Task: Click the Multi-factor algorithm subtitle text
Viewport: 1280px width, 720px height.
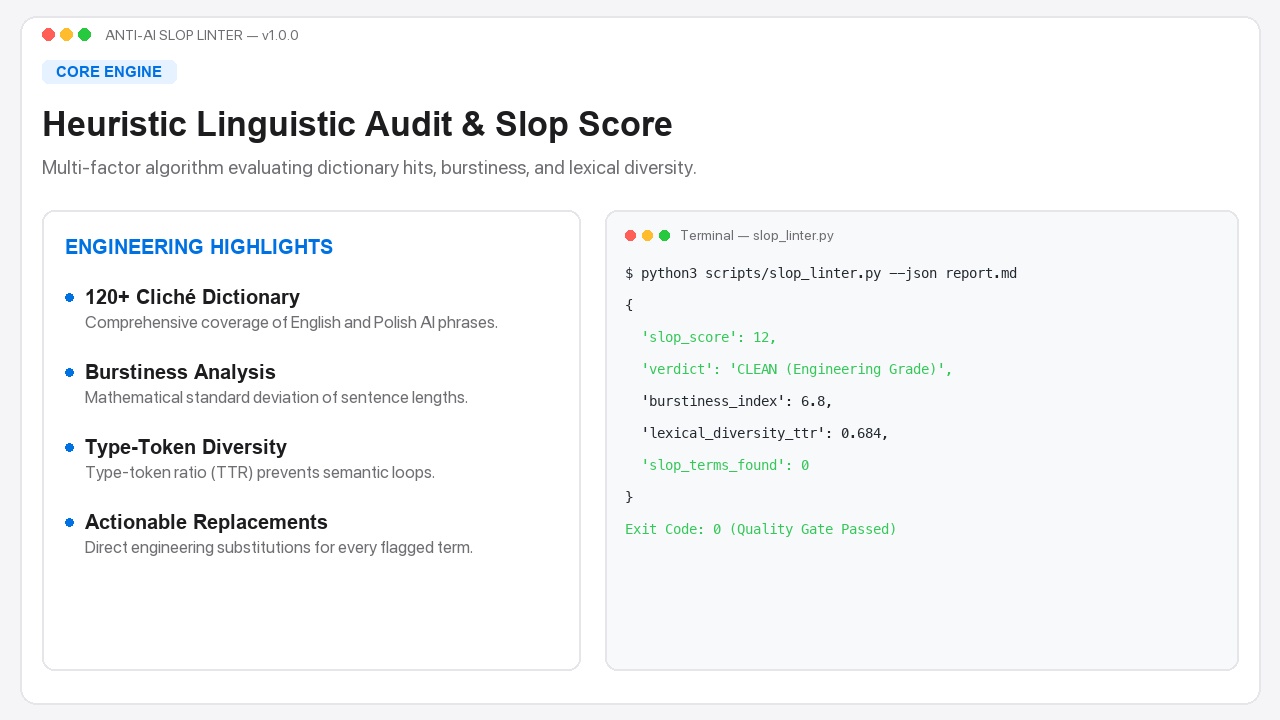Action: click(369, 168)
